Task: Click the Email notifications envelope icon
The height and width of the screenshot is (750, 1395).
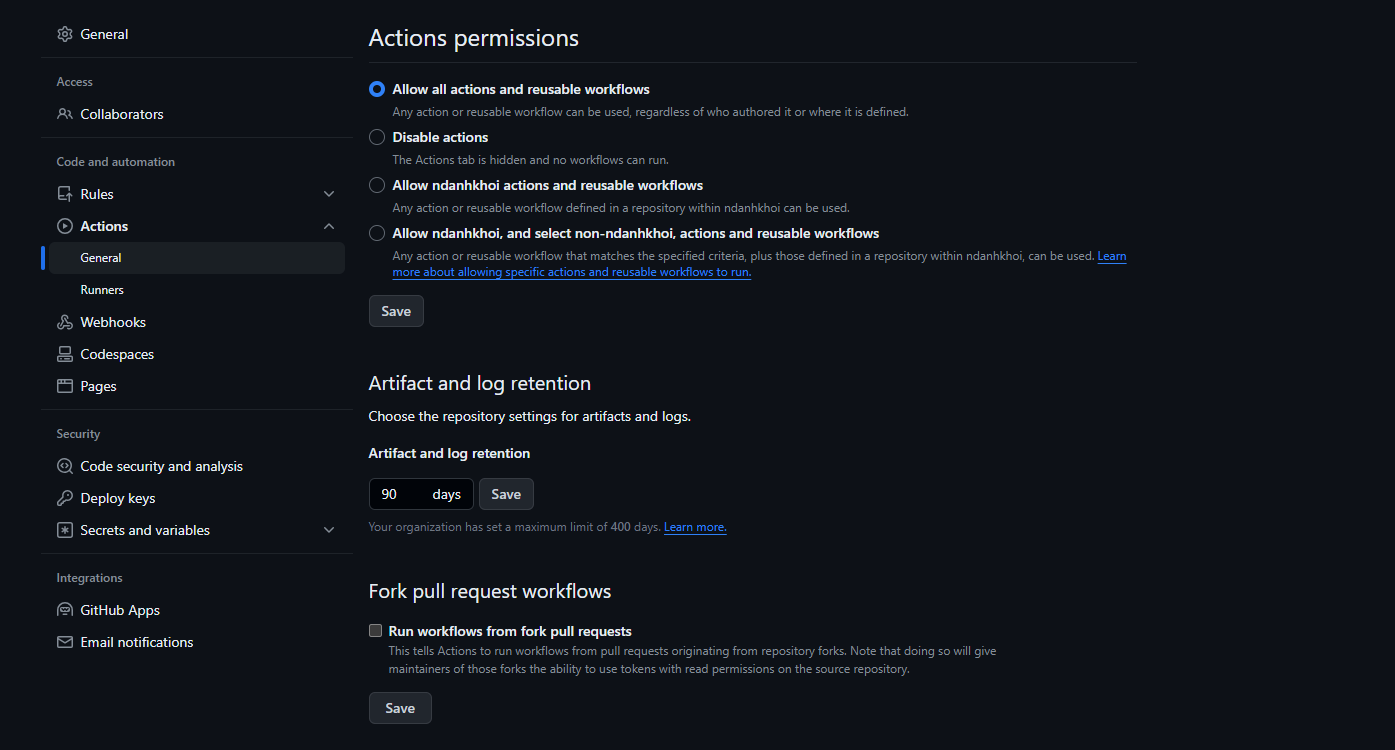Action: tap(65, 642)
